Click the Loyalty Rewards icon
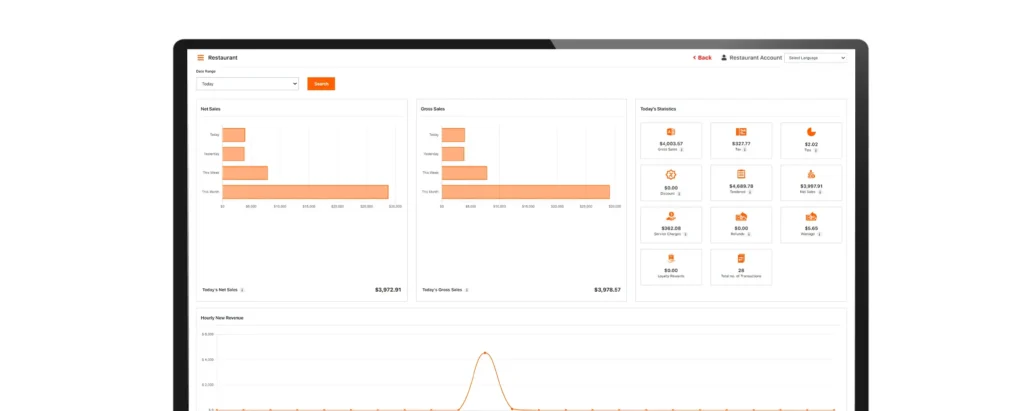Viewport: 1024px width, 411px height. [x=671, y=258]
